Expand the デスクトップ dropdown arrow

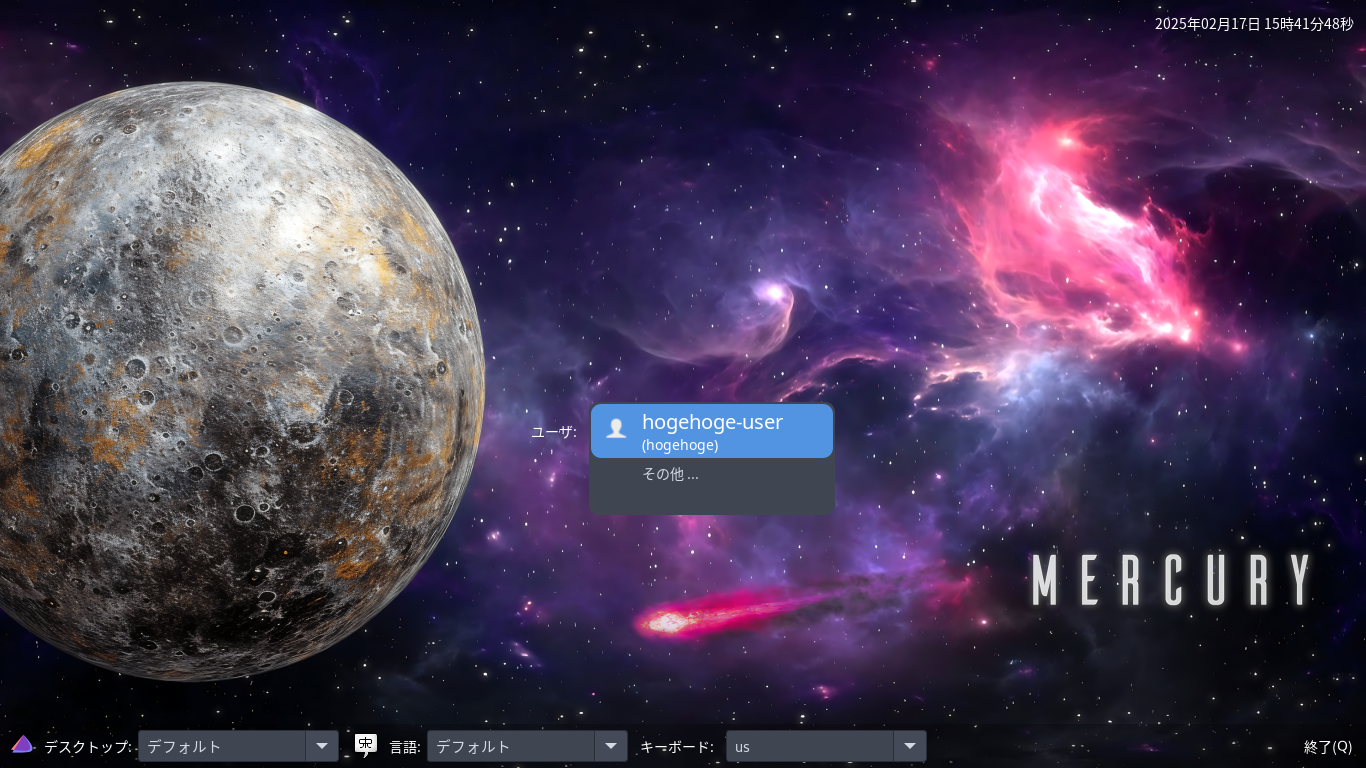322,746
